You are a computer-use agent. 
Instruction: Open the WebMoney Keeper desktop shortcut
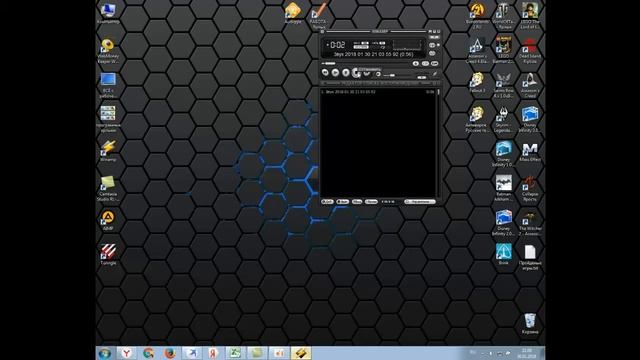(108, 51)
